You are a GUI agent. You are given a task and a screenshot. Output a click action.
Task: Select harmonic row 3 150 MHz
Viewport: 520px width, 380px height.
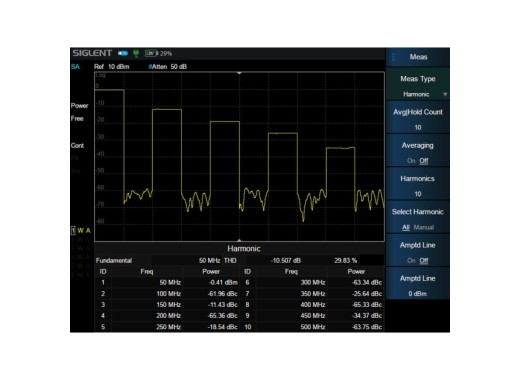[167, 305]
